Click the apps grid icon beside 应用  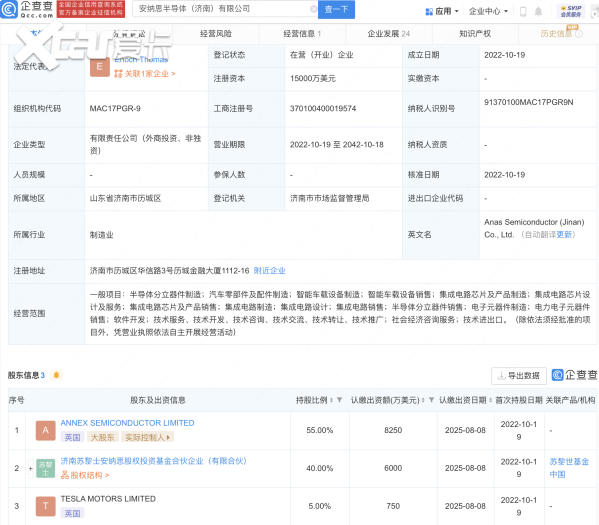tap(429, 11)
